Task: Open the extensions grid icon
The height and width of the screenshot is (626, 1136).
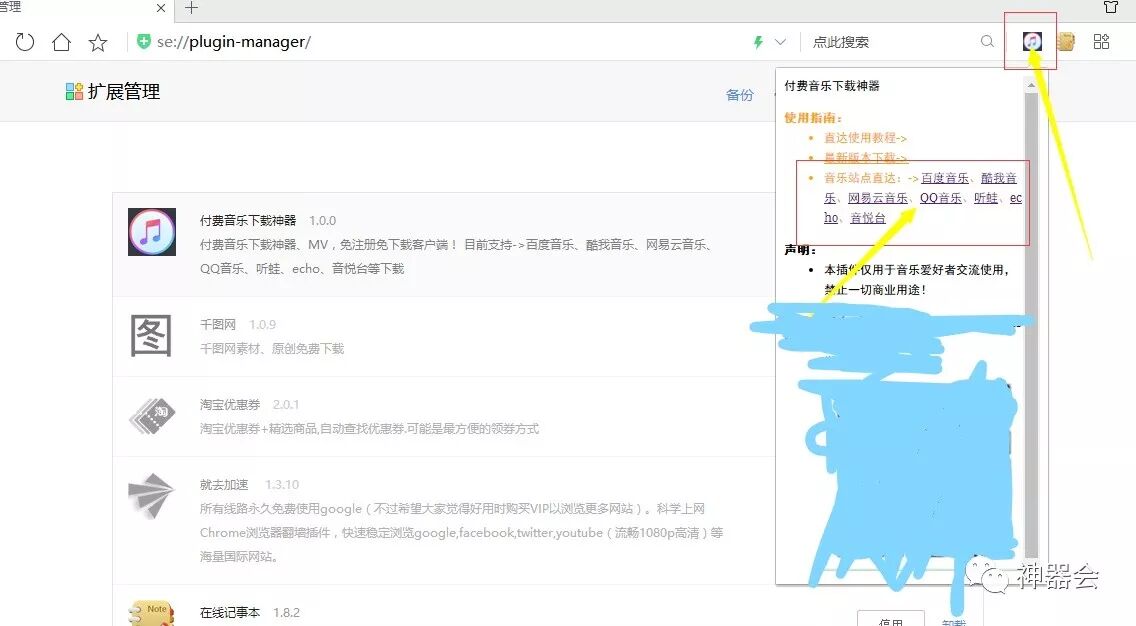Action: (1101, 41)
